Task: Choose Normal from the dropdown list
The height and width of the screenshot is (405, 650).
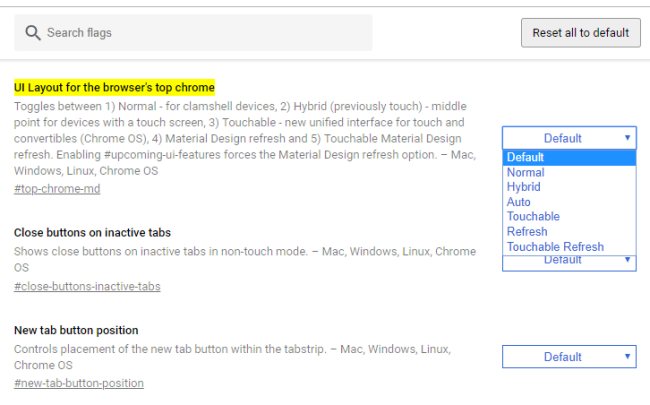Action: pyautogui.click(x=526, y=172)
